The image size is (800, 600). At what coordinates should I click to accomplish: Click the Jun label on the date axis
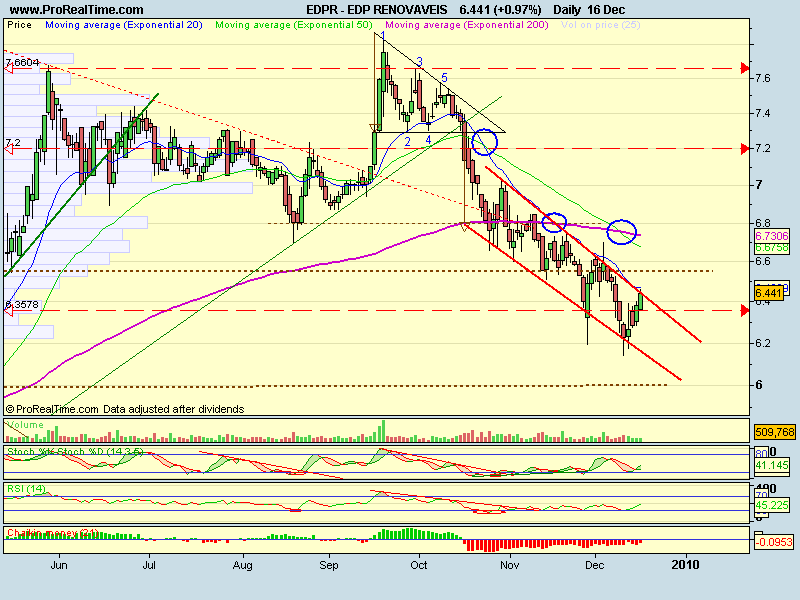coord(59,565)
